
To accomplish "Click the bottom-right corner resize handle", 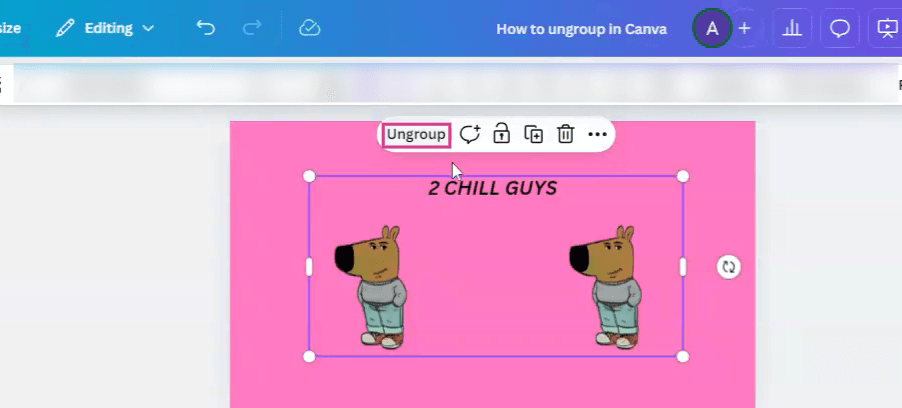I will point(683,357).
